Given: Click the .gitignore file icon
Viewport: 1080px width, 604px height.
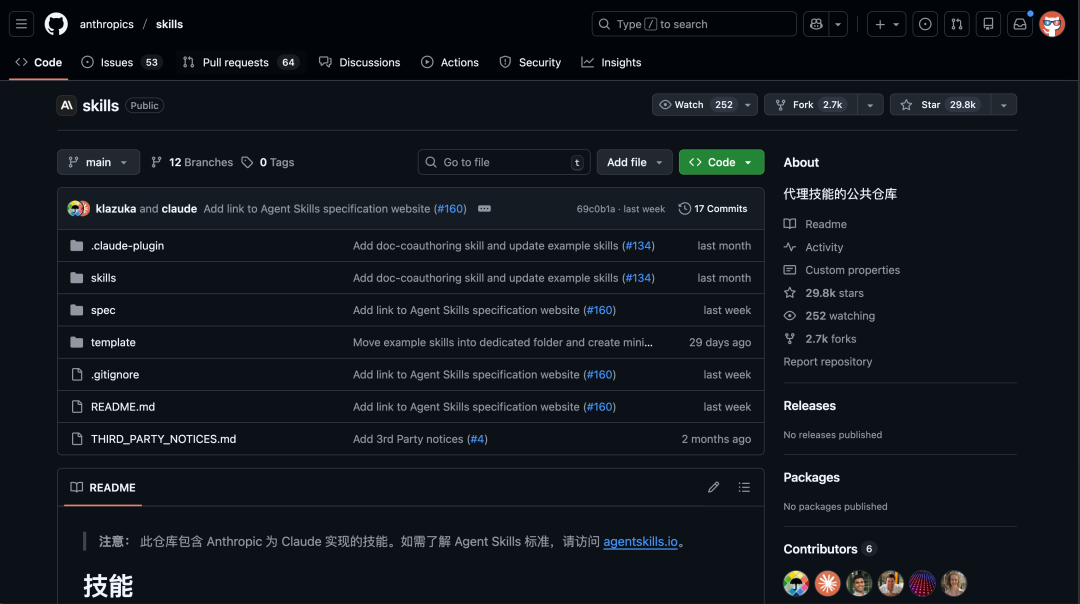Looking at the screenshot, I should [76, 375].
